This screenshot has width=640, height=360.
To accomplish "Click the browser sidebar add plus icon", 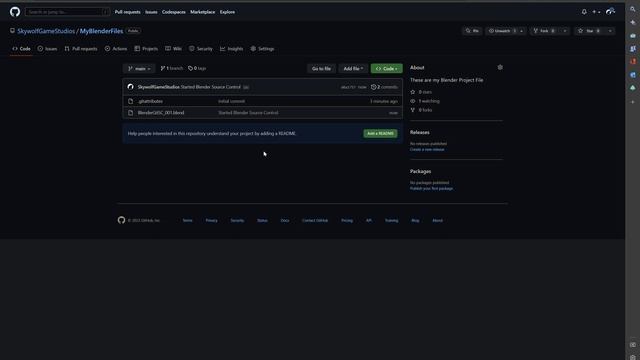I will (633, 102).
